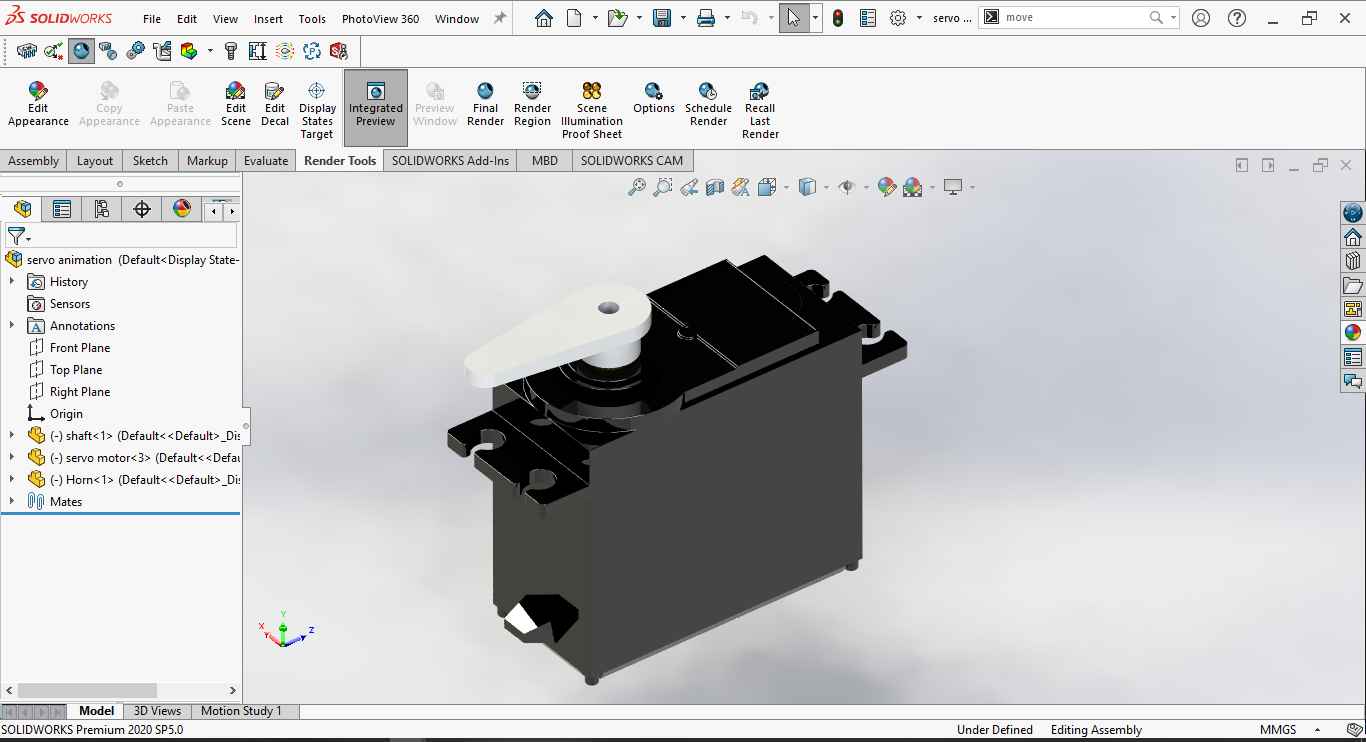Open the PhotoView 360 menu

tap(380, 19)
